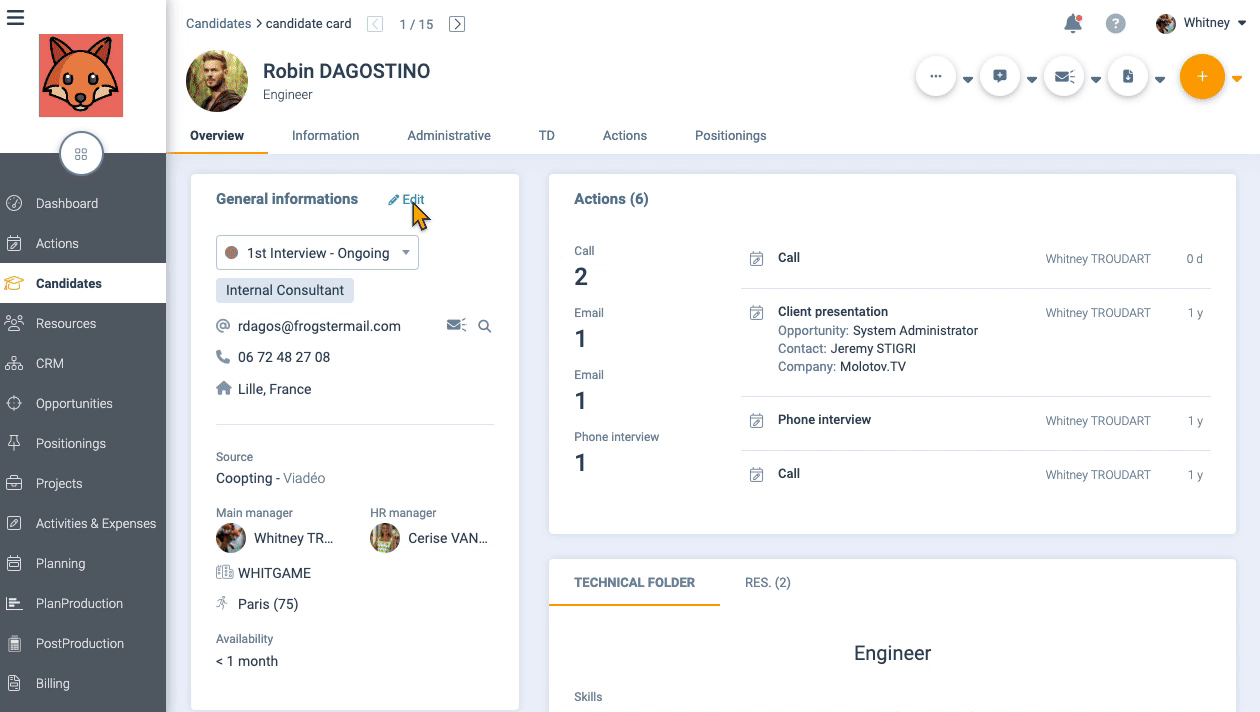Select Opportunities in the sidebar

click(74, 404)
